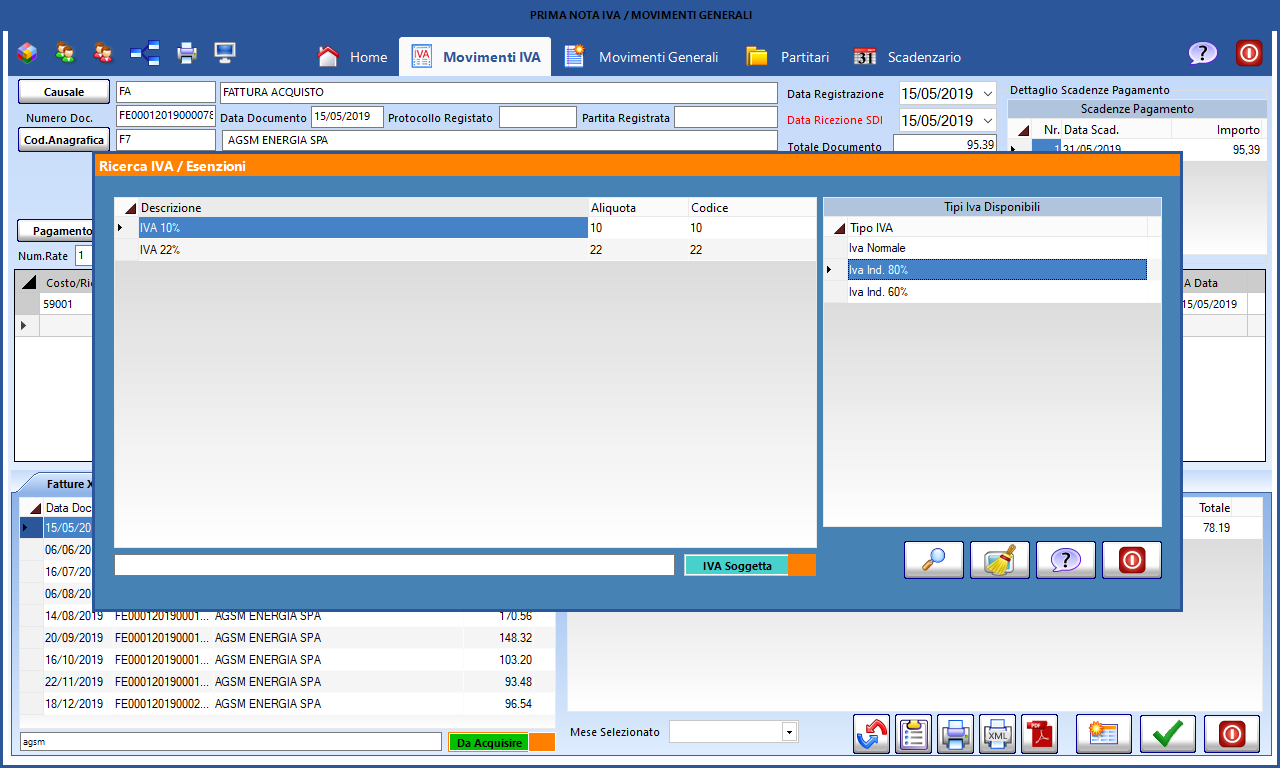1280x768 pixels.
Task: Click the broom clear icon in dialog
Action: coord(1000,560)
